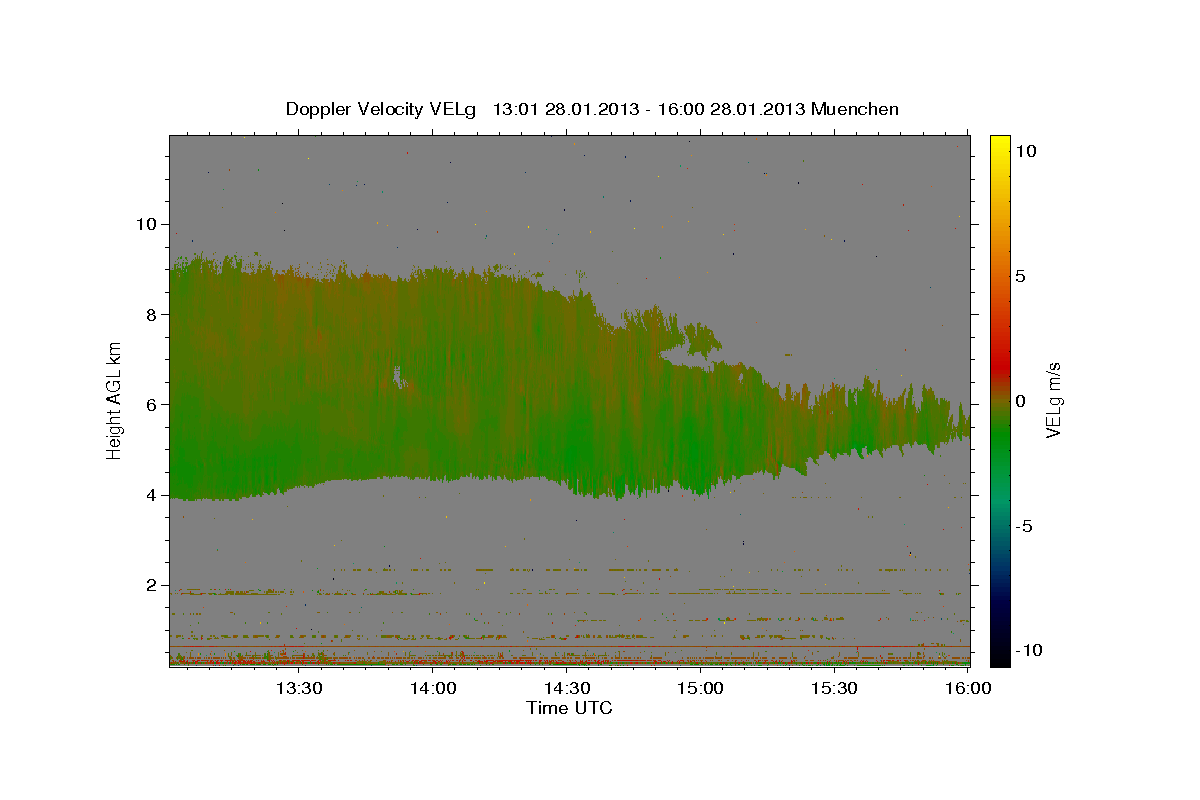The image size is (1200, 800).
Task: Click the red horizontal line near the ground
Action: [569, 646]
